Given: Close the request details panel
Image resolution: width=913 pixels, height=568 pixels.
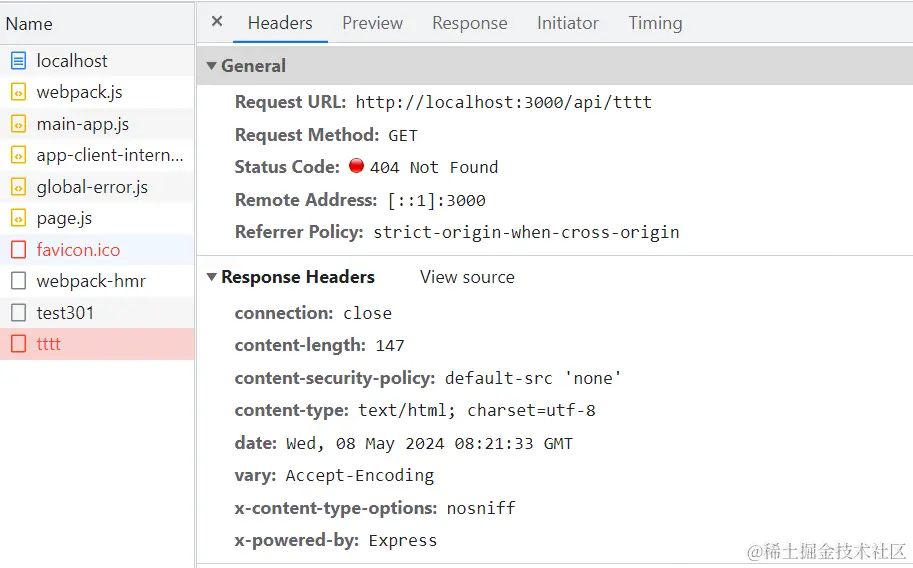Looking at the screenshot, I should (217, 22).
